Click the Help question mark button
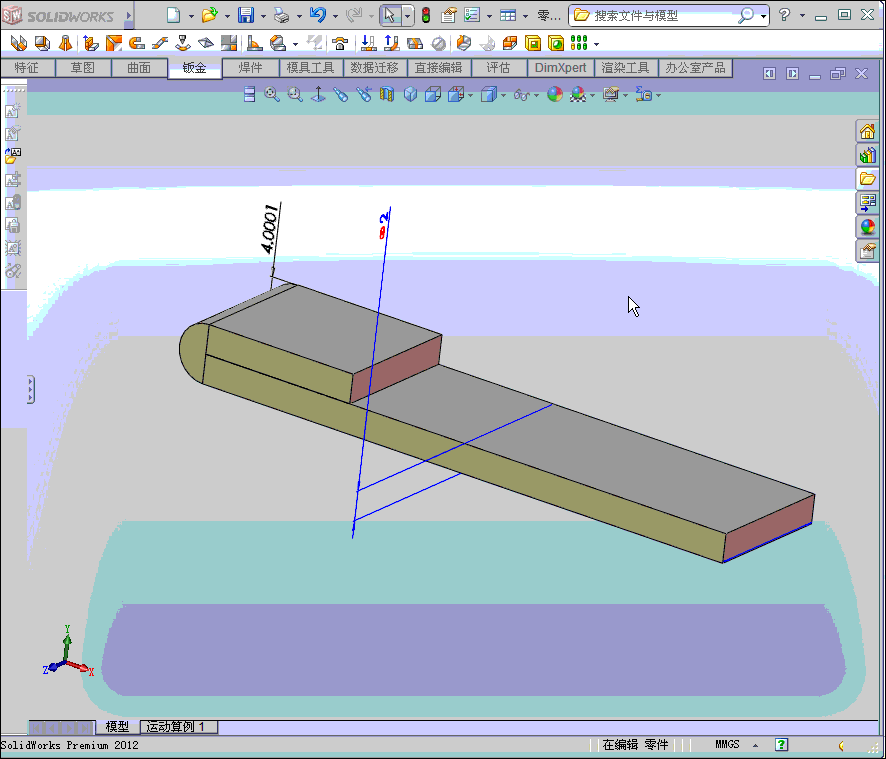This screenshot has height=759, width=886. [784, 15]
